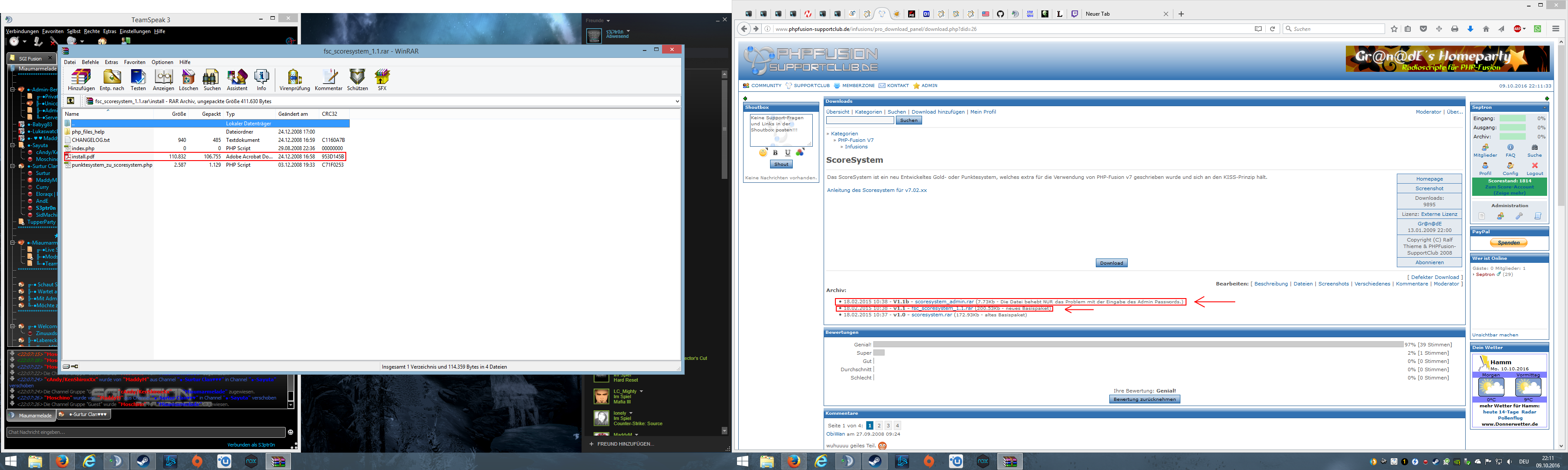Screen dimensions: 1568x470
Task: Open the Einstellungen menu in TeamSpeak
Action: (135, 31)
